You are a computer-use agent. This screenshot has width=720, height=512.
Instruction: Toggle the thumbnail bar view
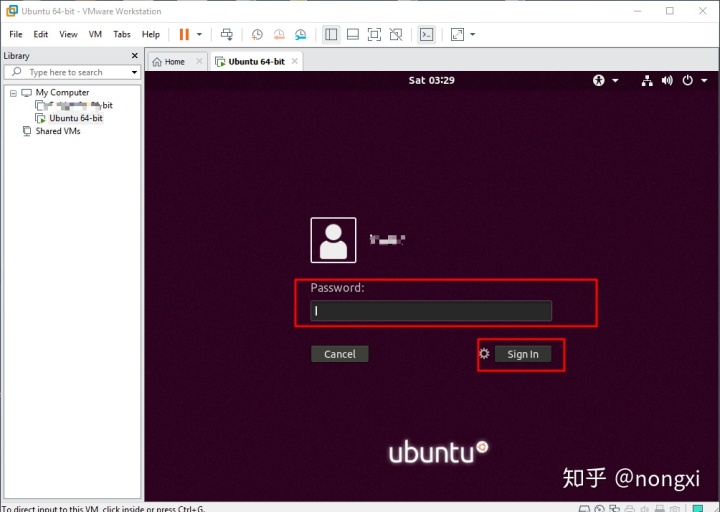pos(353,34)
